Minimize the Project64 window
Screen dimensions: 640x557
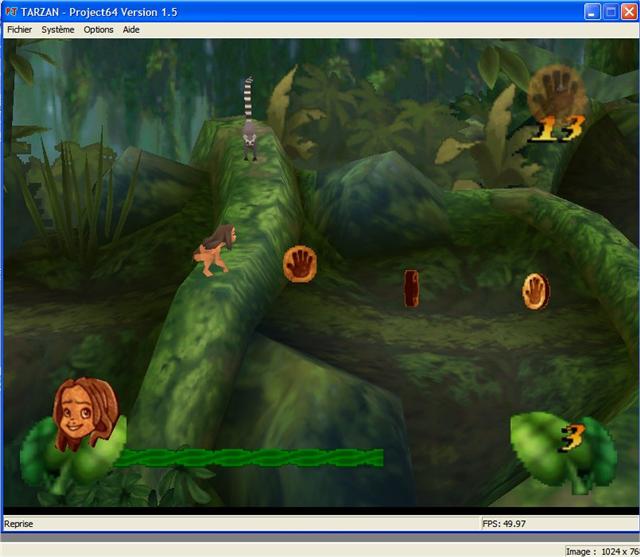(x=592, y=12)
